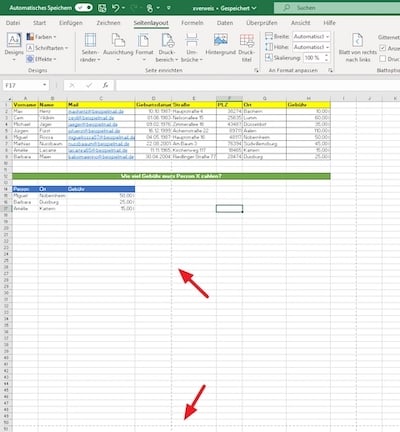Click the Format page size icon
Image resolution: width=400 pixels, height=432 pixels.
(x=144, y=40)
